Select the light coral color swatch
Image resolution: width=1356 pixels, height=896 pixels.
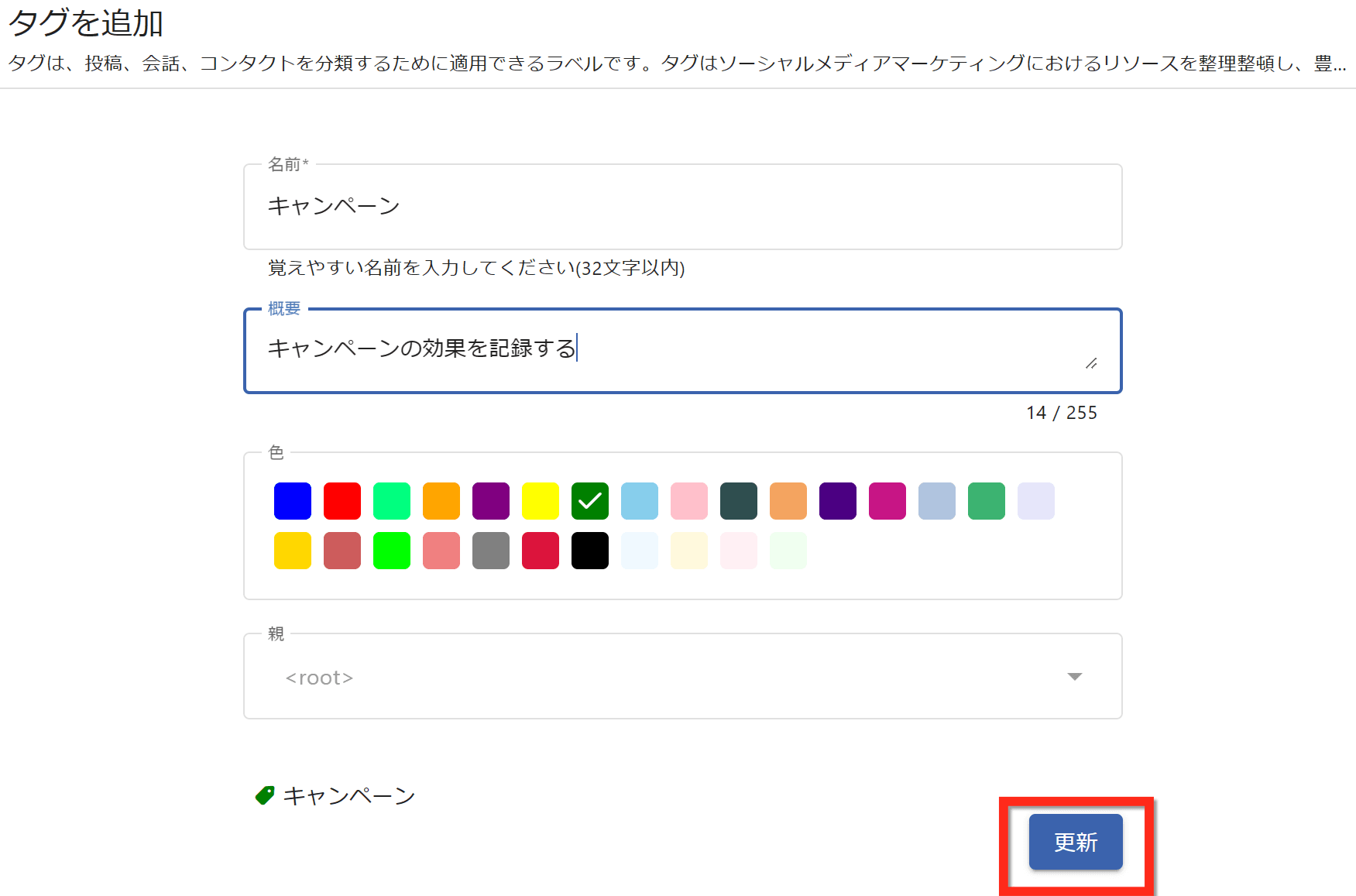tap(441, 551)
